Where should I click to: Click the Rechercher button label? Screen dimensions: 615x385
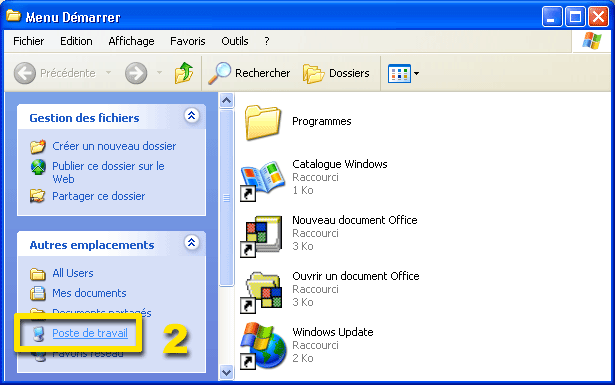pyautogui.click(x=262, y=73)
